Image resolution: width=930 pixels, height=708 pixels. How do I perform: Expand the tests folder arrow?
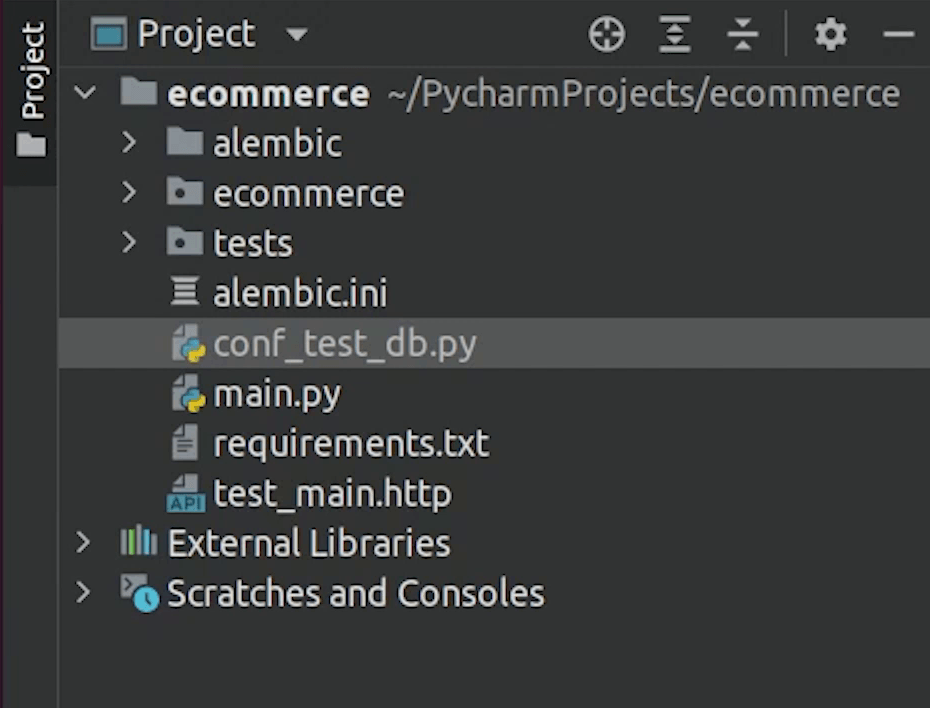point(128,243)
